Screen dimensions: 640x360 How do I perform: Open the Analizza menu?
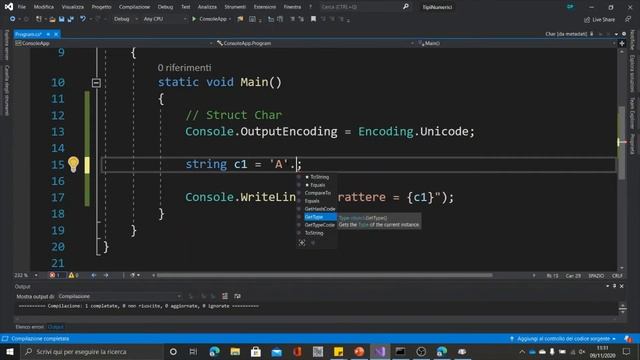pyautogui.click(x=207, y=7)
